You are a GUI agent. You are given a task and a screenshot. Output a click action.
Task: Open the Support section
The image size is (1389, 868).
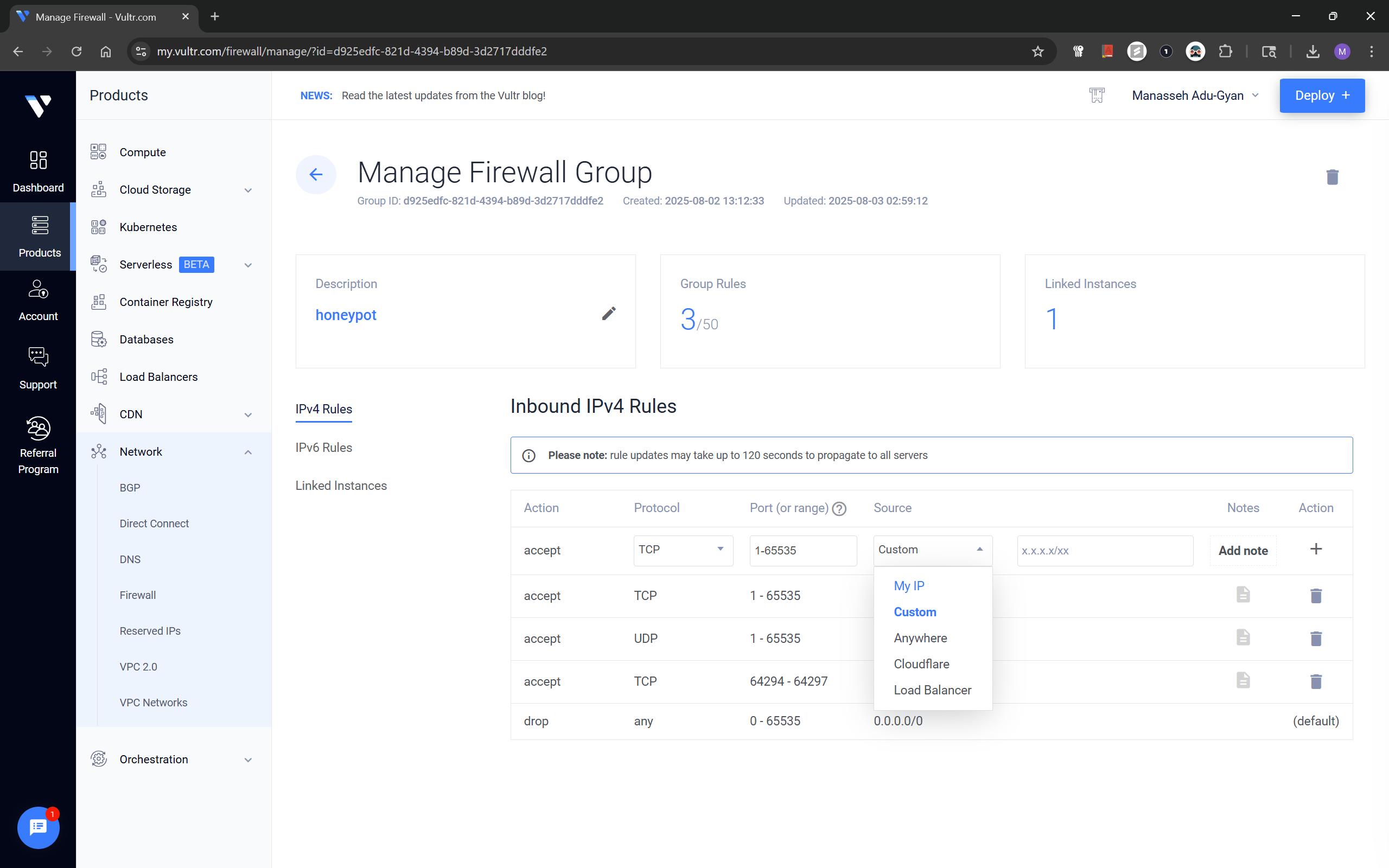(x=38, y=368)
